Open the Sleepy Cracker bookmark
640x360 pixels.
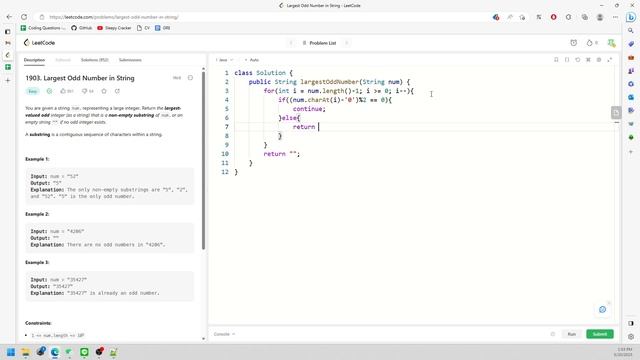[x=114, y=28]
